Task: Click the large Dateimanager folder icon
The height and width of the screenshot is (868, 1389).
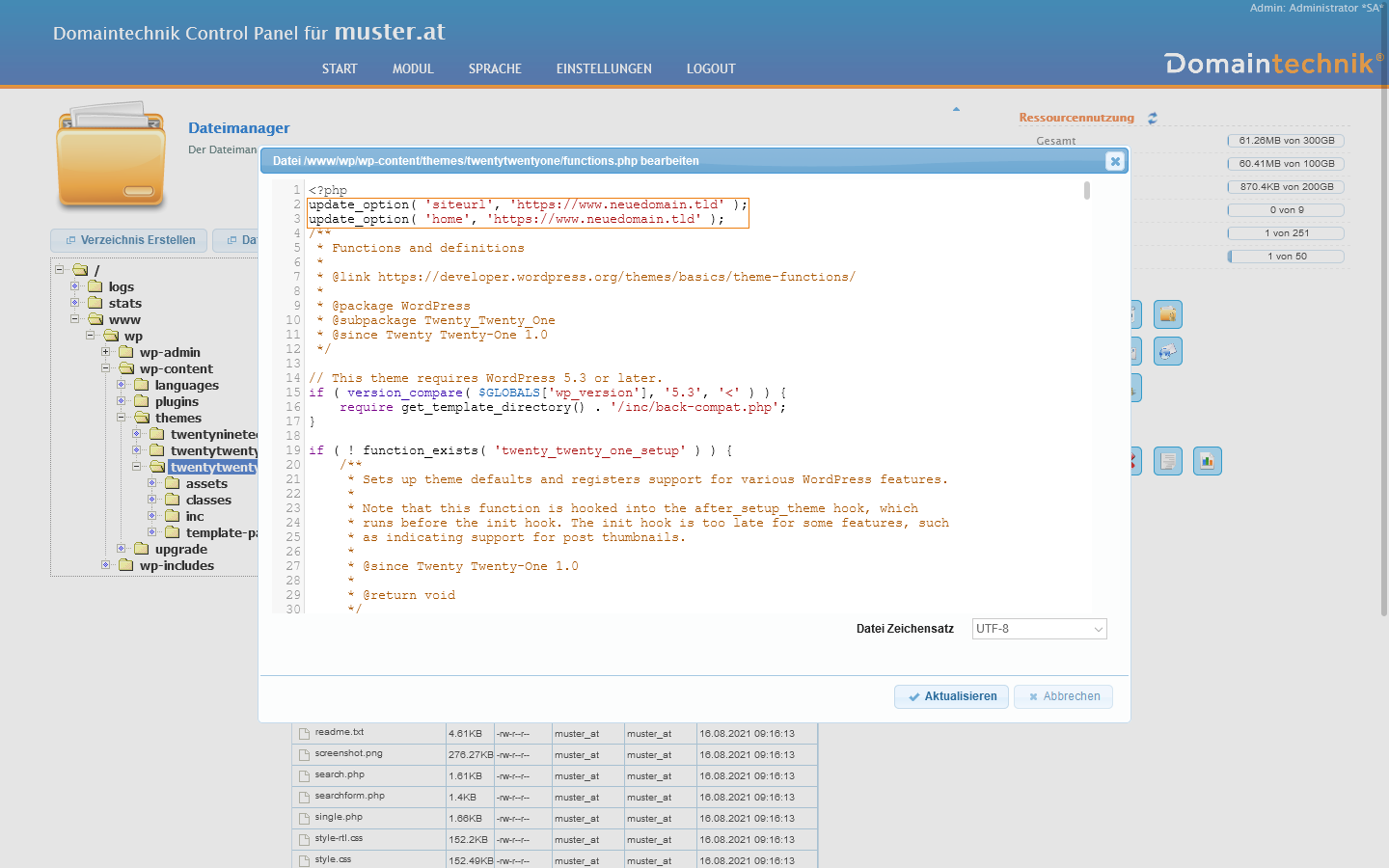Action: (x=111, y=157)
